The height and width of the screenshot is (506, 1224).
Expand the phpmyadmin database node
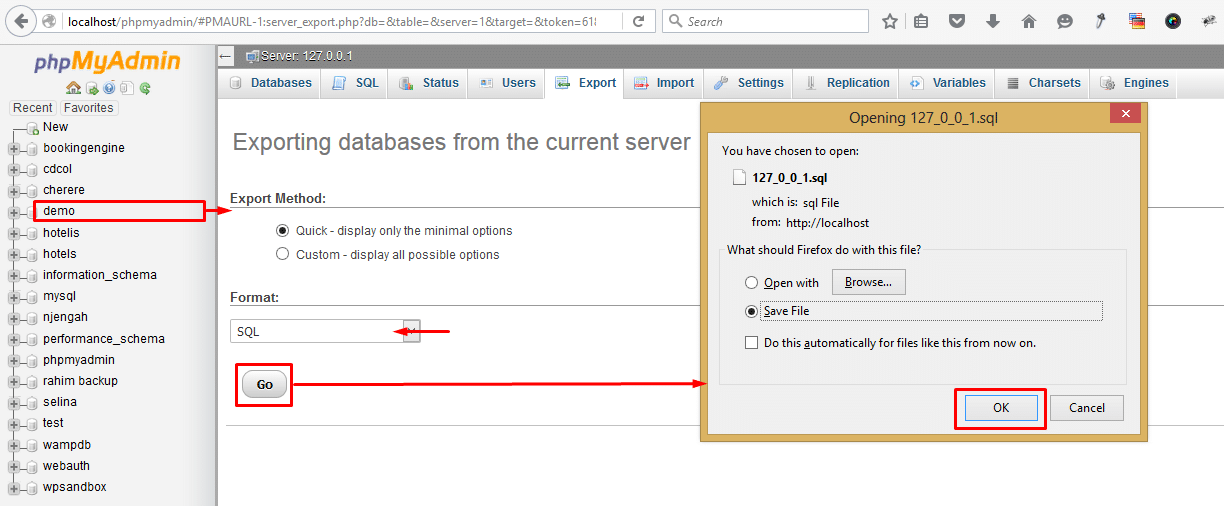click(14, 361)
